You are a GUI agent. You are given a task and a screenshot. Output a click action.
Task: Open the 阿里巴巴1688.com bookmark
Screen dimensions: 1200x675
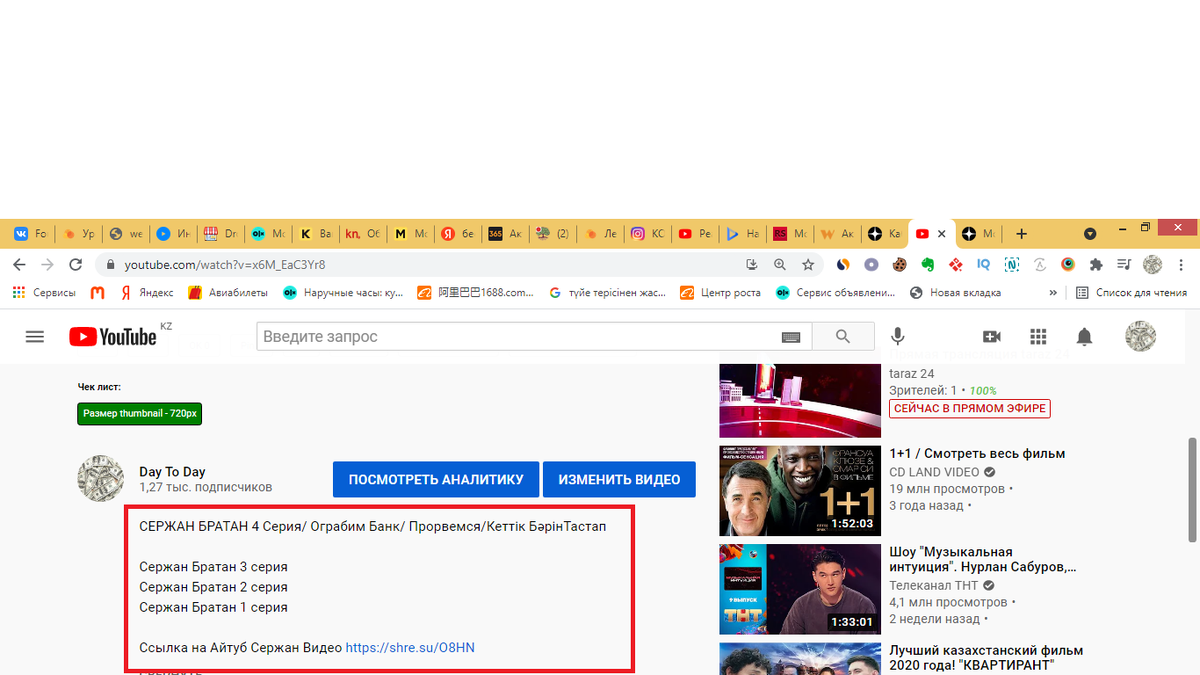476,293
